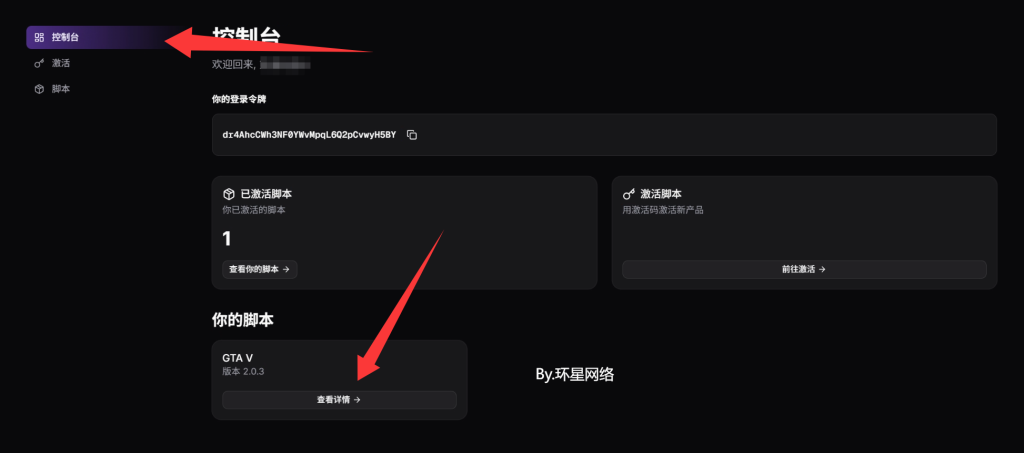The width and height of the screenshot is (1024, 453).
Task: Click the key icon on 激活脚本 card
Action: pos(628,194)
